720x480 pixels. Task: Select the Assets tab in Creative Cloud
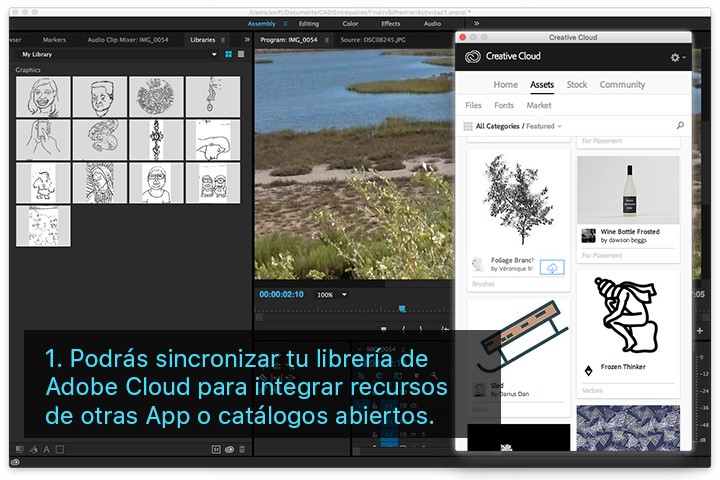point(542,85)
